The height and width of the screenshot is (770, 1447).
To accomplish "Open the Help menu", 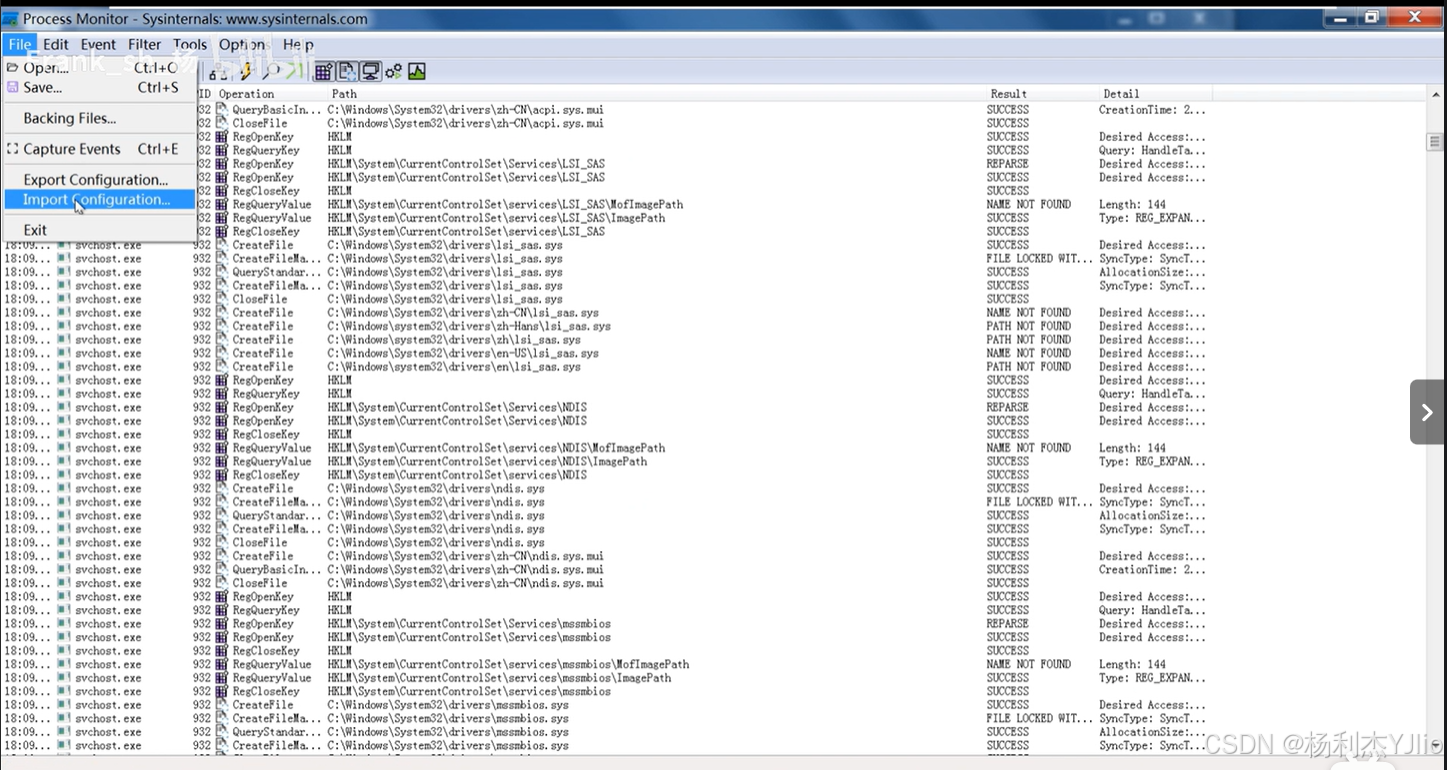I will (298, 44).
